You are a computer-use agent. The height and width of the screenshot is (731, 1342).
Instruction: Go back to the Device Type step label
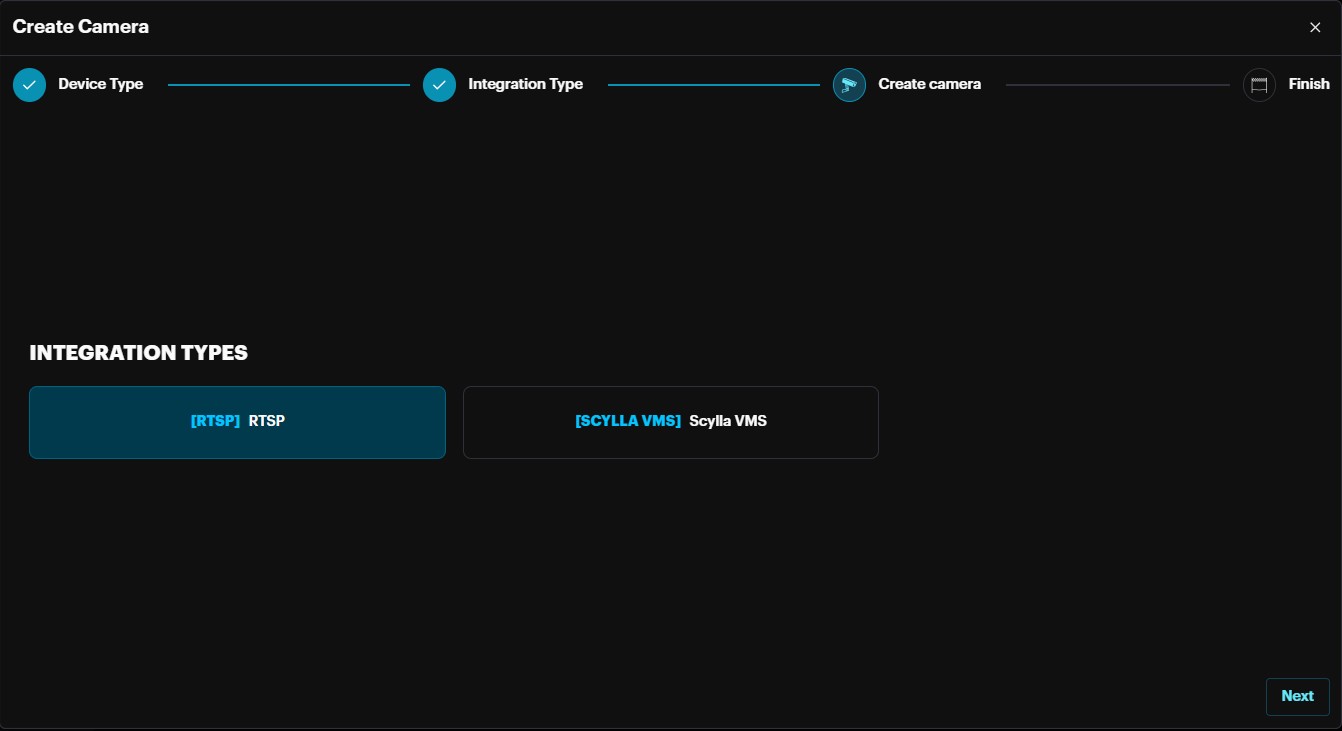point(100,84)
